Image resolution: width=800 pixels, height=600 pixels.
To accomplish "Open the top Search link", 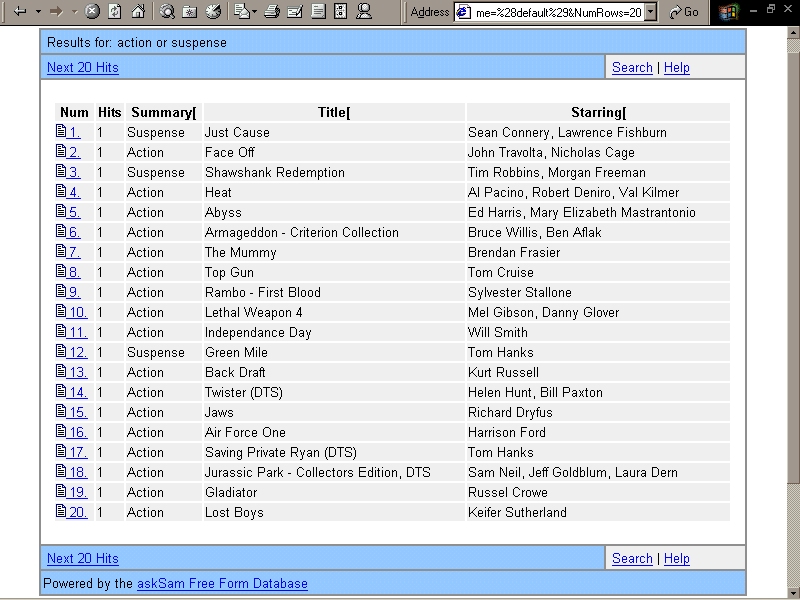I will 632,68.
